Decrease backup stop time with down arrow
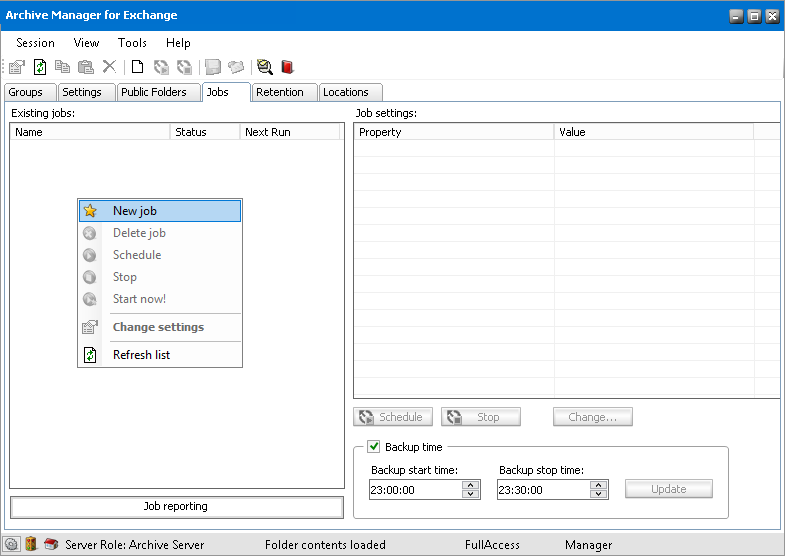785x556 pixels. tap(598, 494)
